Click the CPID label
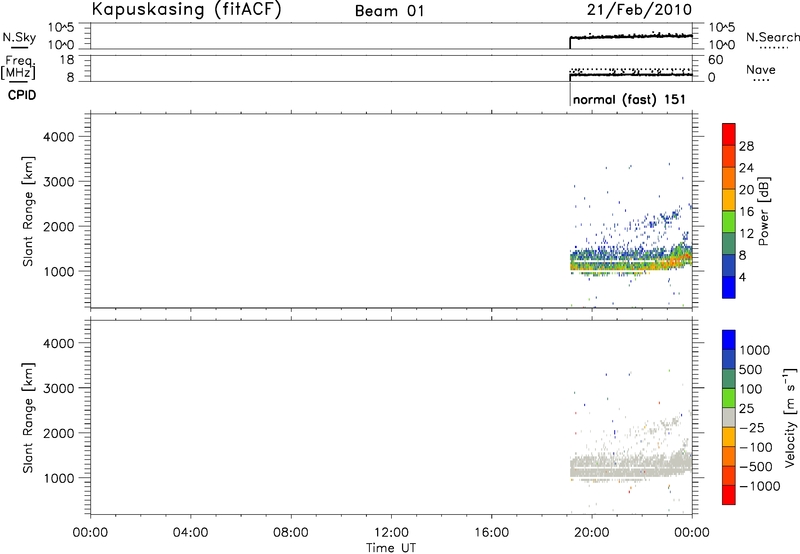The image size is (800, 554). coord(22,95)
